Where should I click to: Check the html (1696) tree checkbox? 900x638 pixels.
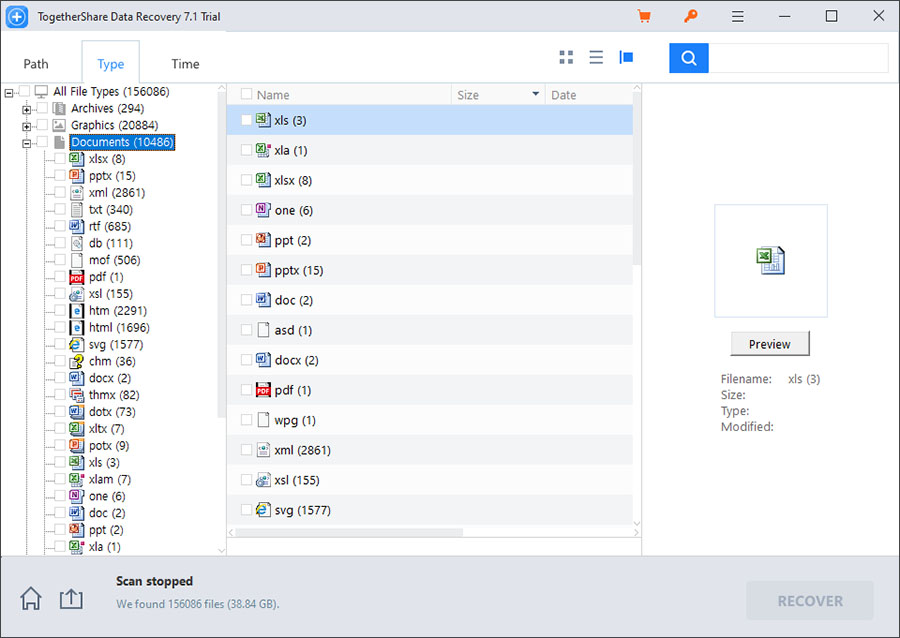(60, 327)
